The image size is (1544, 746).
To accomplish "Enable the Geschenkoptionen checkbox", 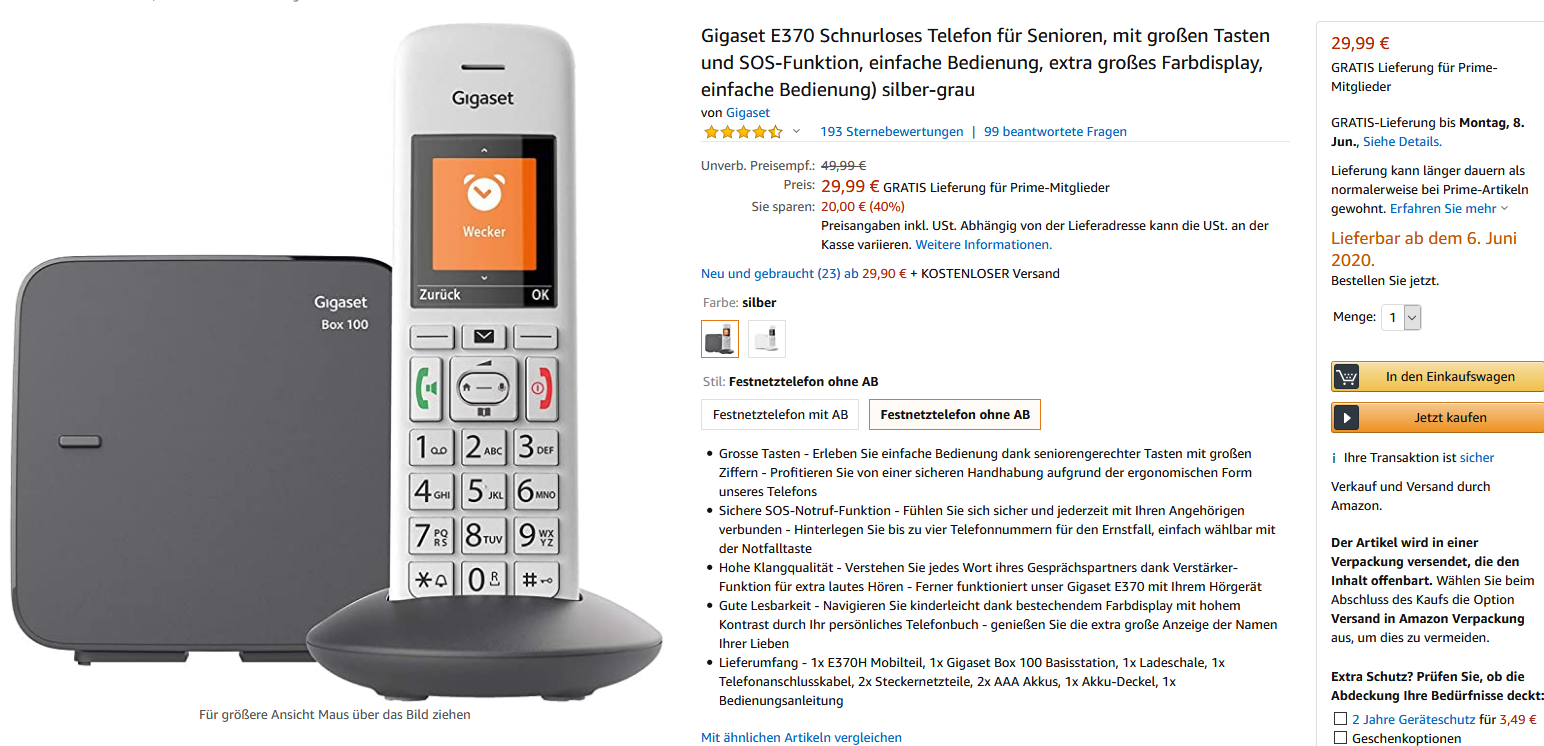I will click(1340, 738).
